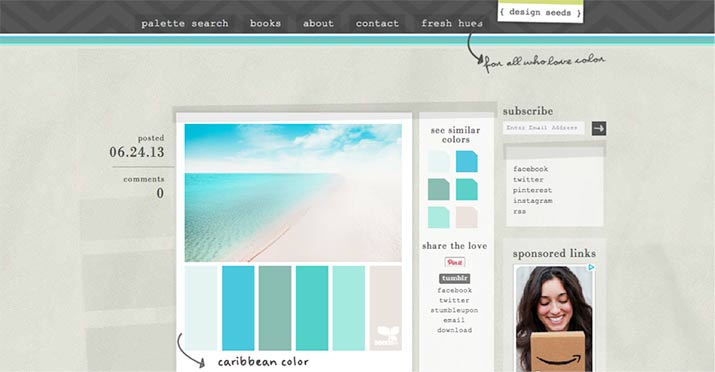
Task: Open the fresh hues section
Action: point(452,23)
